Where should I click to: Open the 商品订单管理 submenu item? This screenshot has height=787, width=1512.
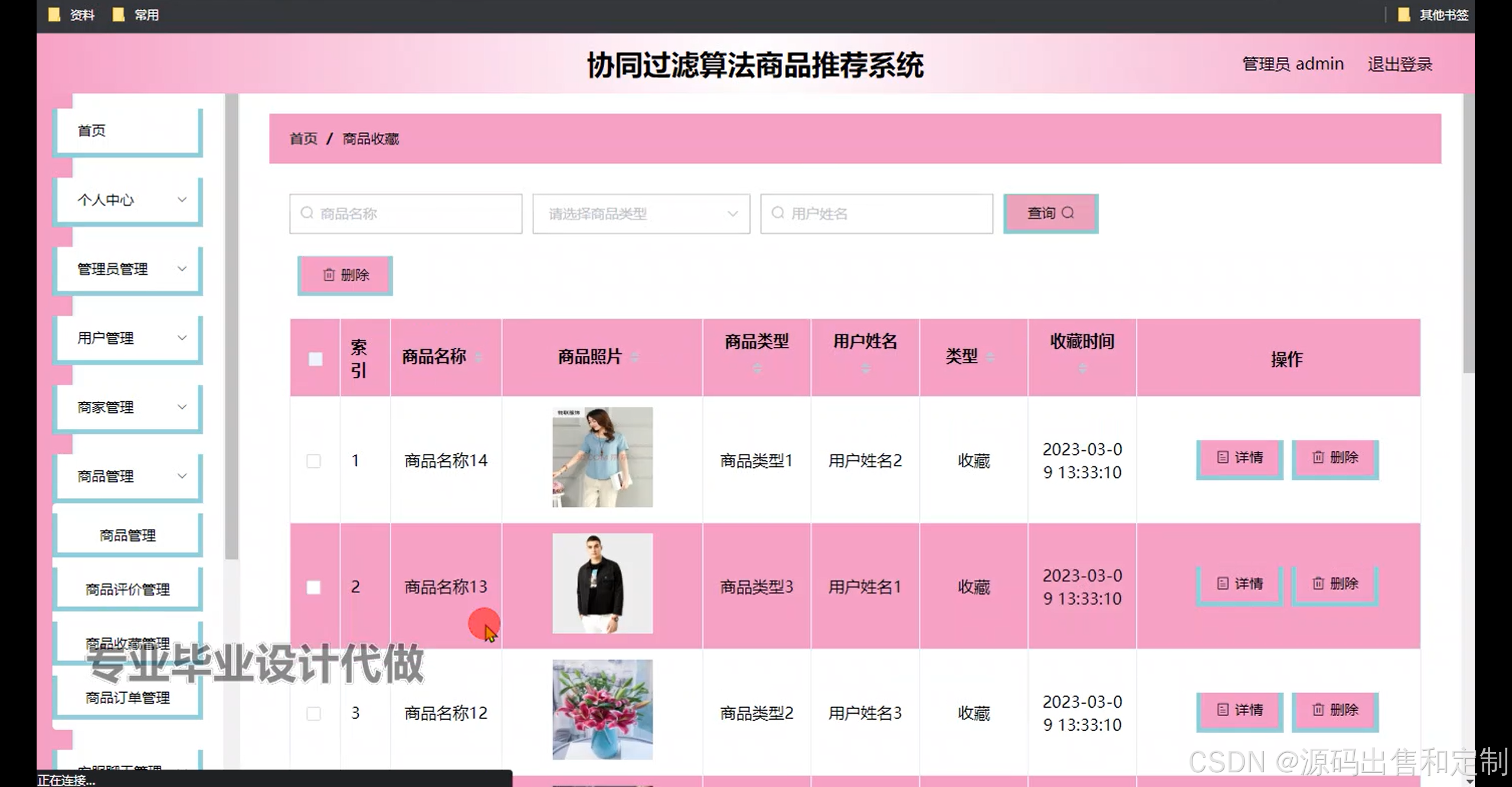click(x=128, y=698)
